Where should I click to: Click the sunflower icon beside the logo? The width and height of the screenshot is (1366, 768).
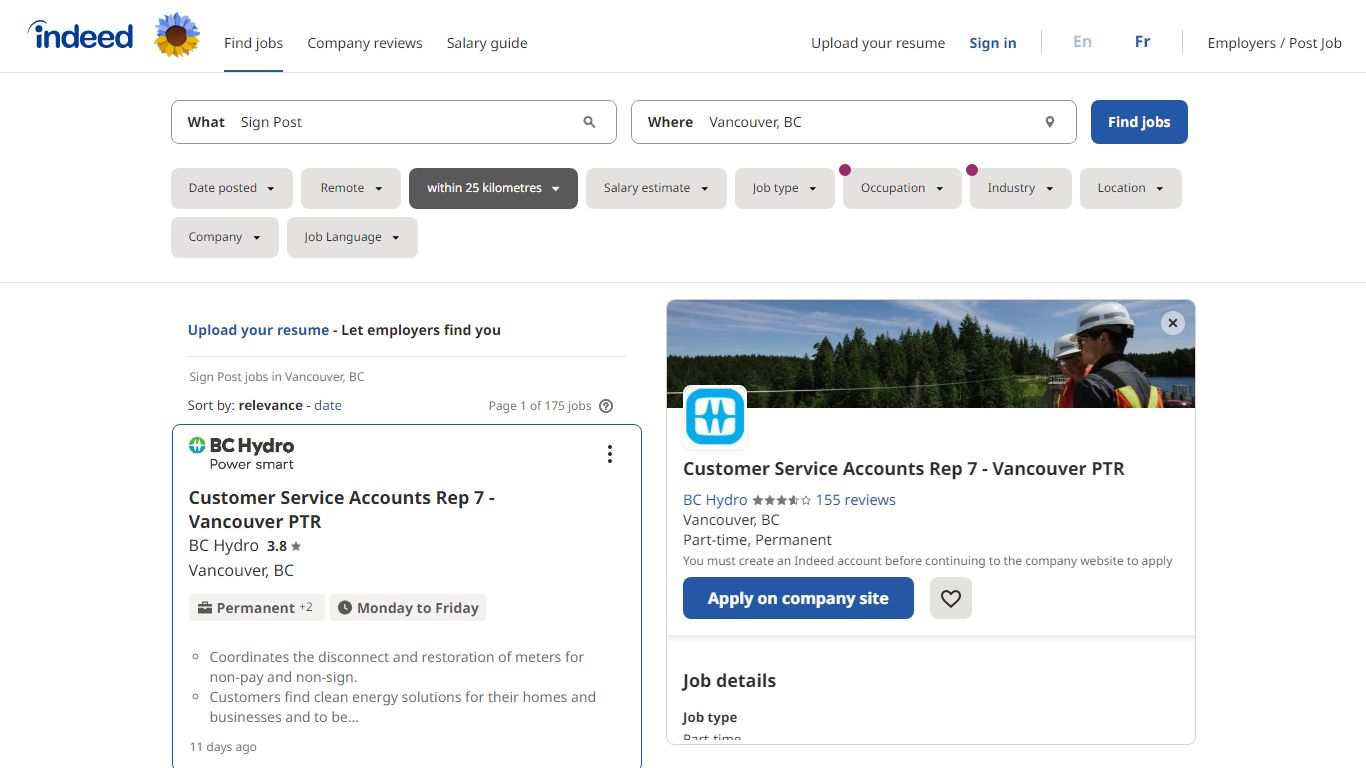tap(177, 36)
